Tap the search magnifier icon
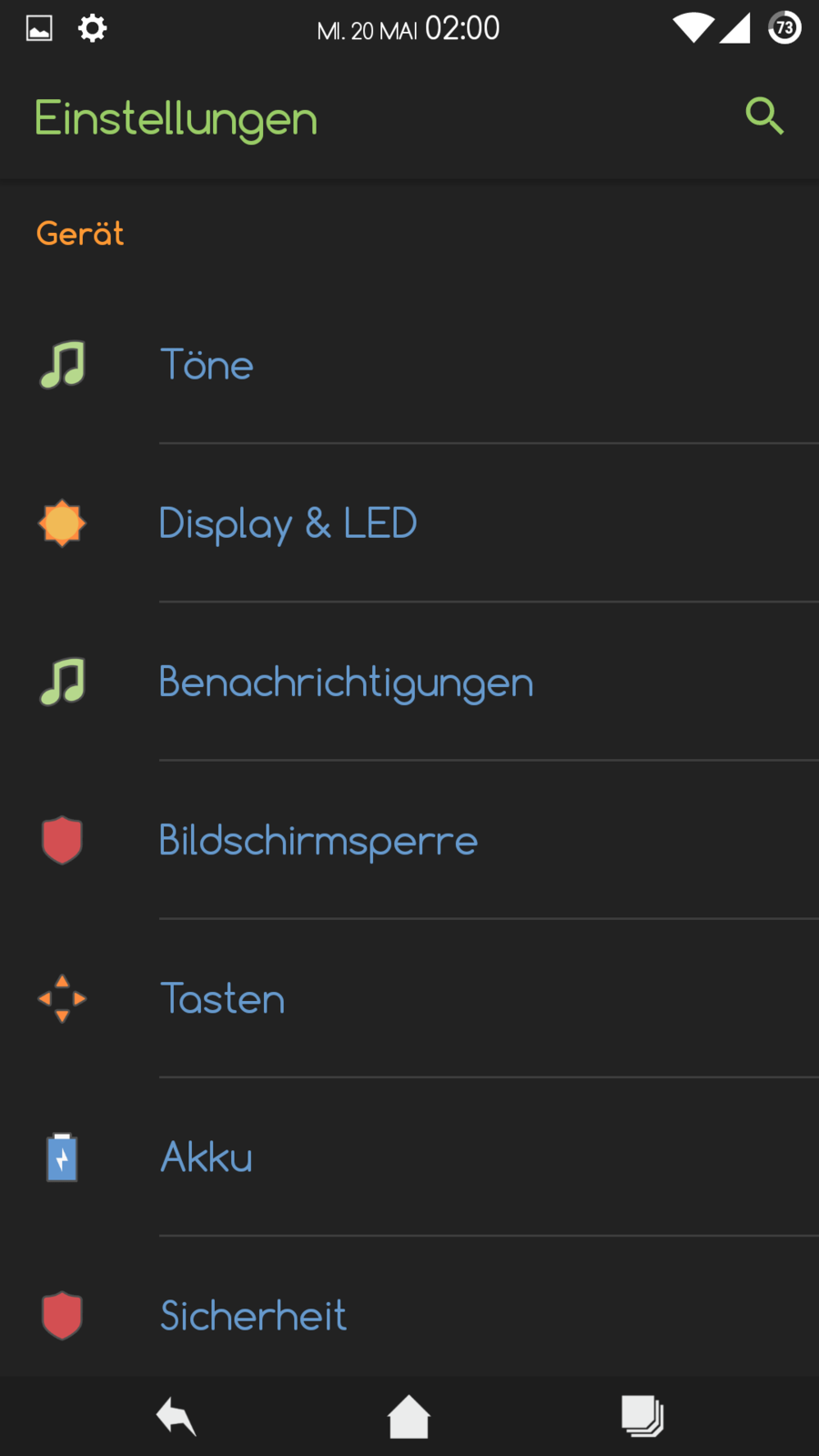 tap(763, 116)
